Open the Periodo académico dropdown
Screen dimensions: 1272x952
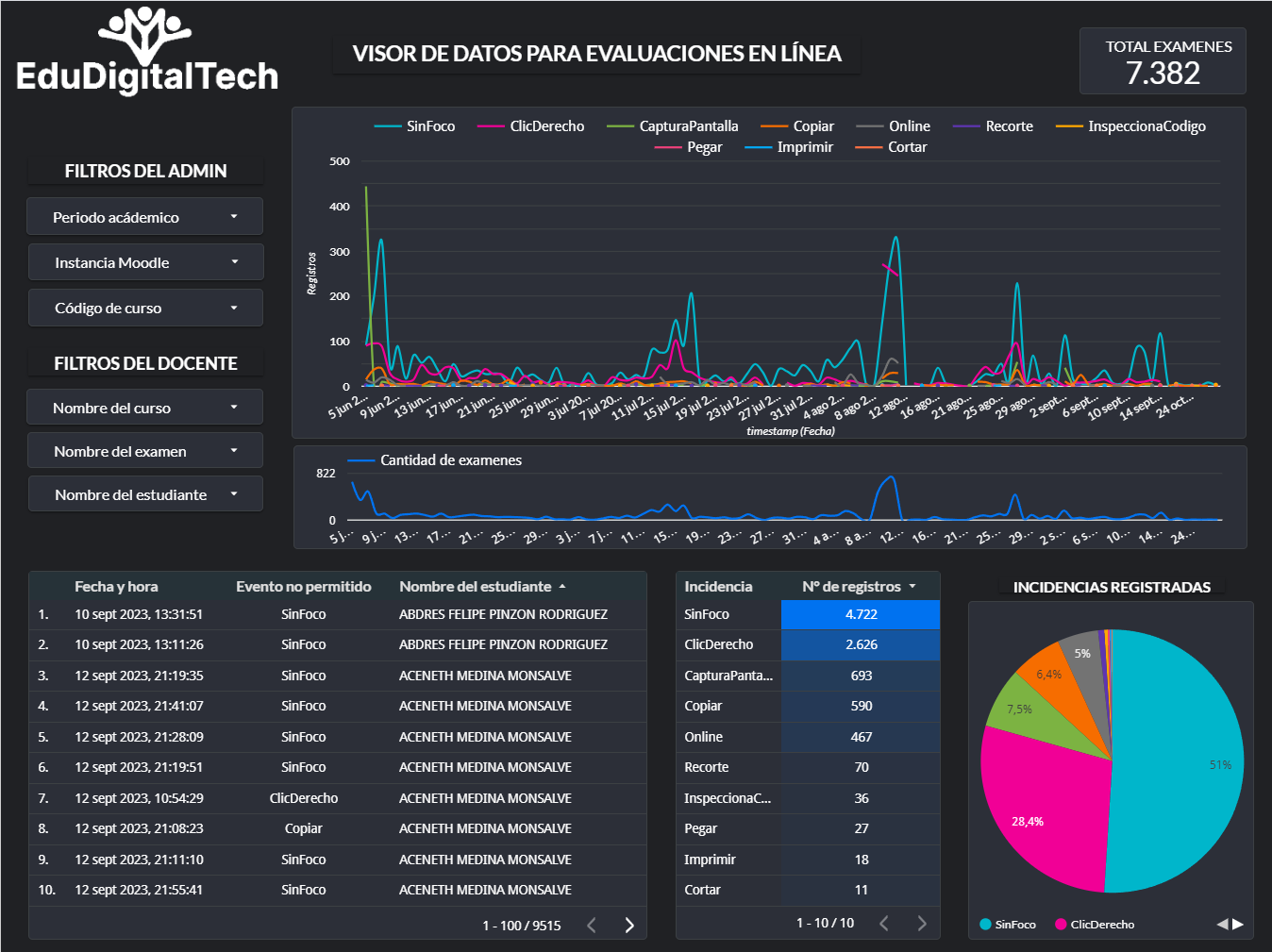pos(145,217)
